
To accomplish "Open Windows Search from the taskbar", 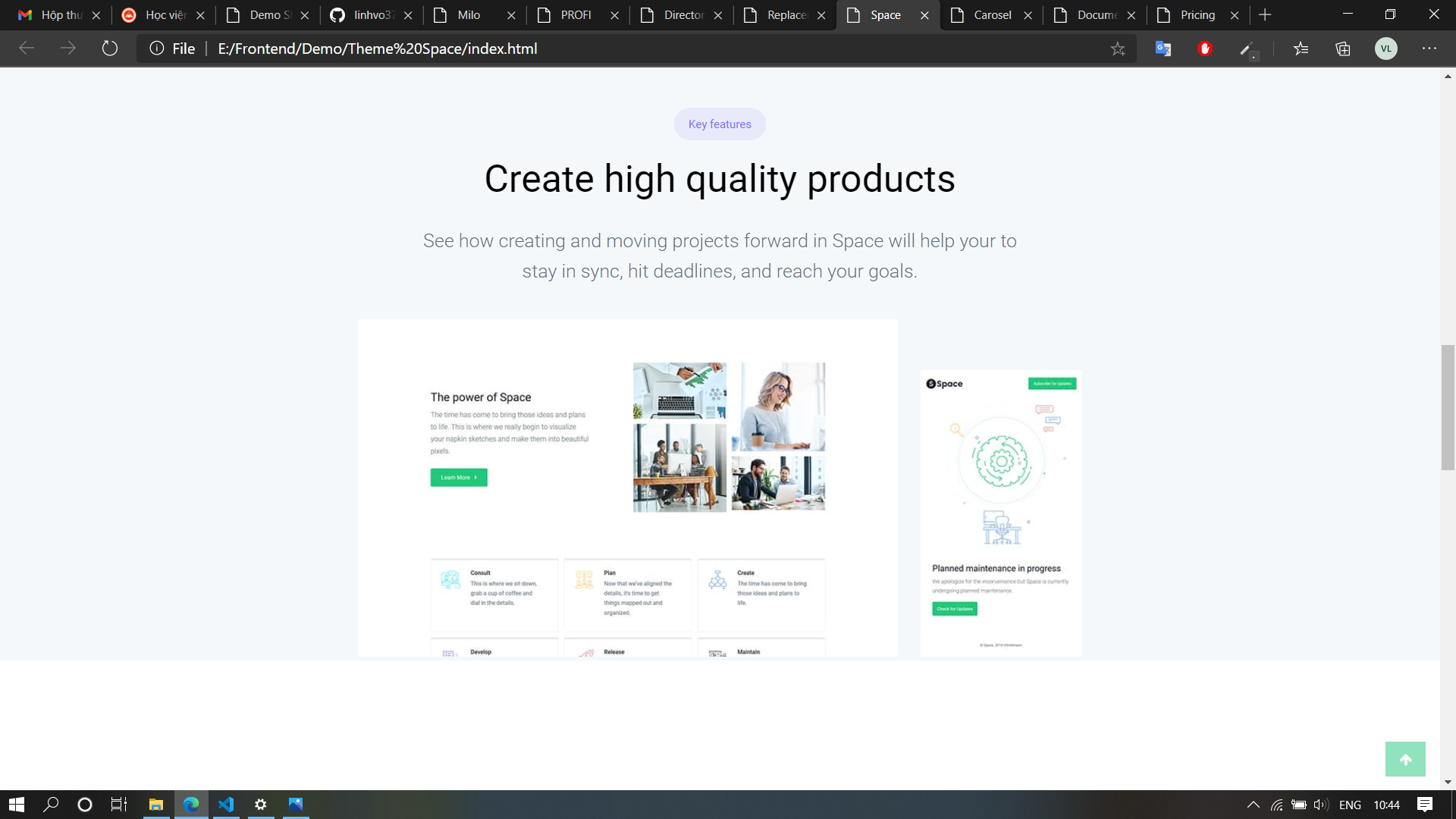I will (50, 805).
